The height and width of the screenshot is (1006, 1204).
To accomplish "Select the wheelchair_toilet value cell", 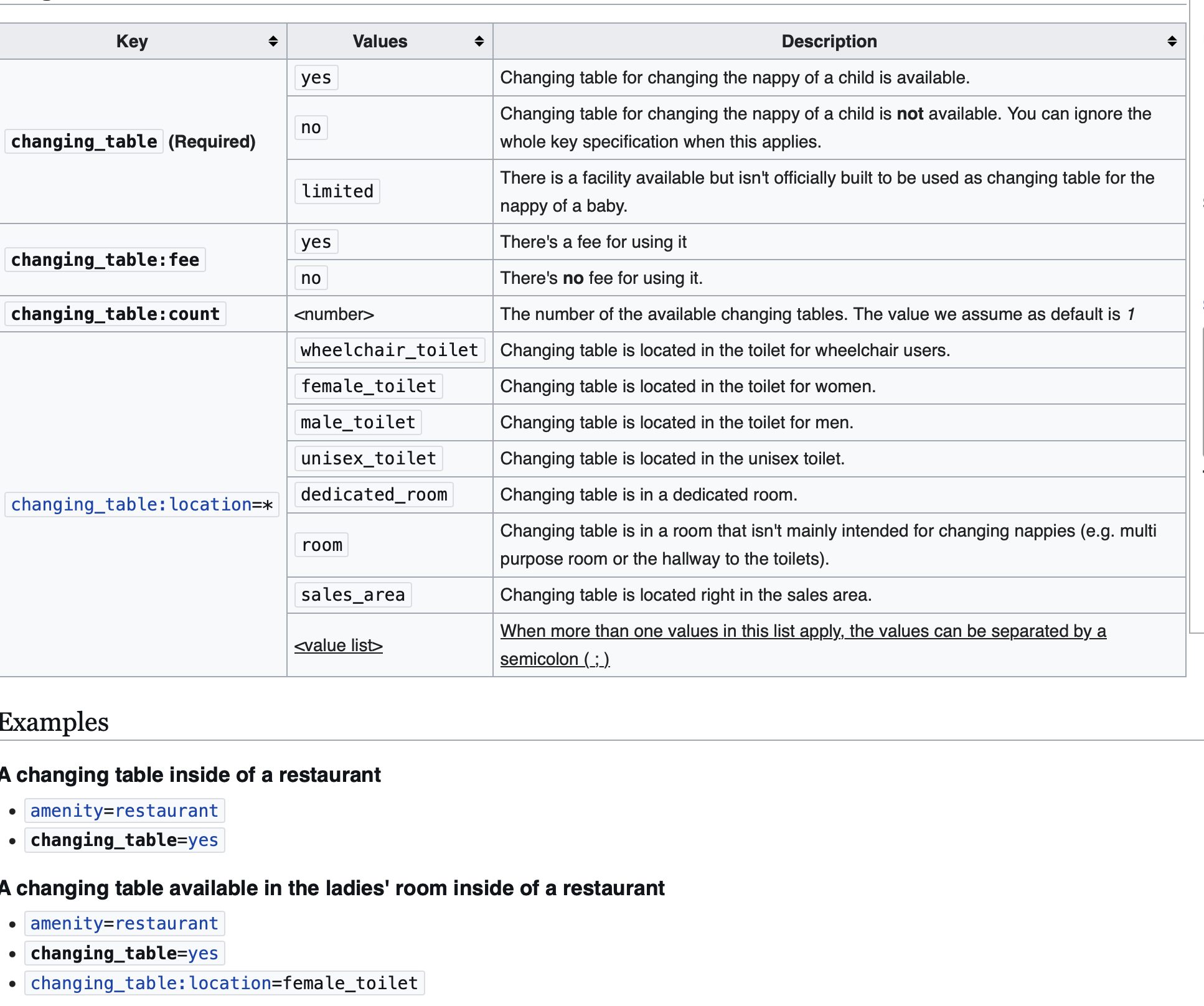I will pyautogui.click(x=390, y=350).
